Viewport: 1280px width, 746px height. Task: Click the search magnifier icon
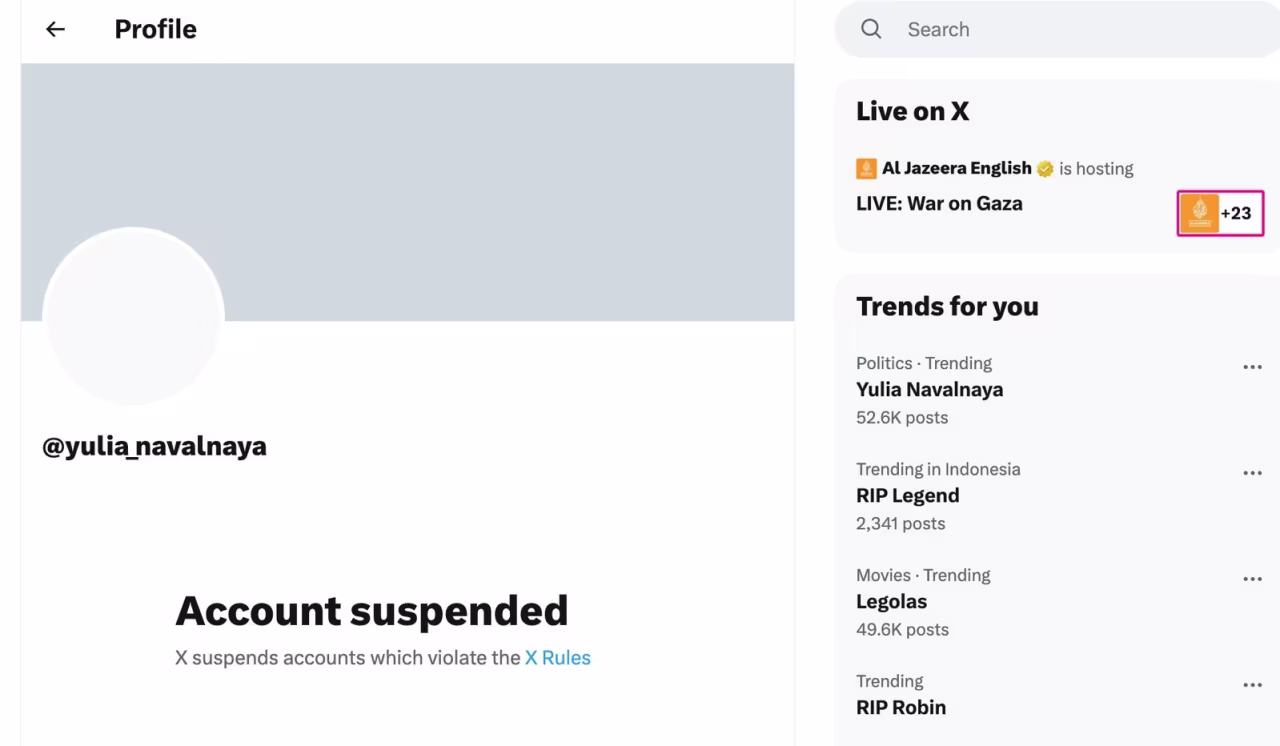point(871,30)
